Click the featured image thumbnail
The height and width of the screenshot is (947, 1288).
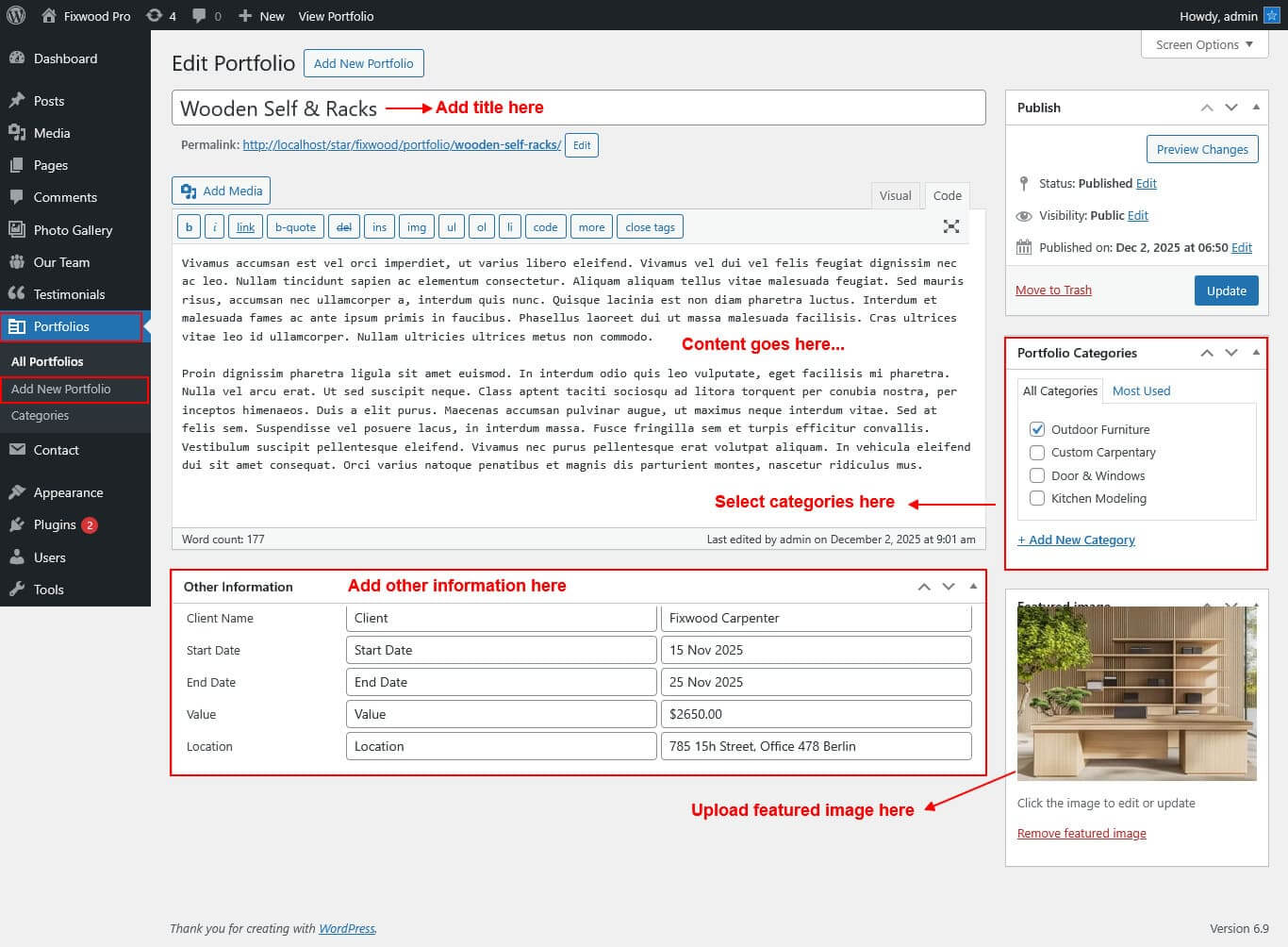click(1136, 693)
